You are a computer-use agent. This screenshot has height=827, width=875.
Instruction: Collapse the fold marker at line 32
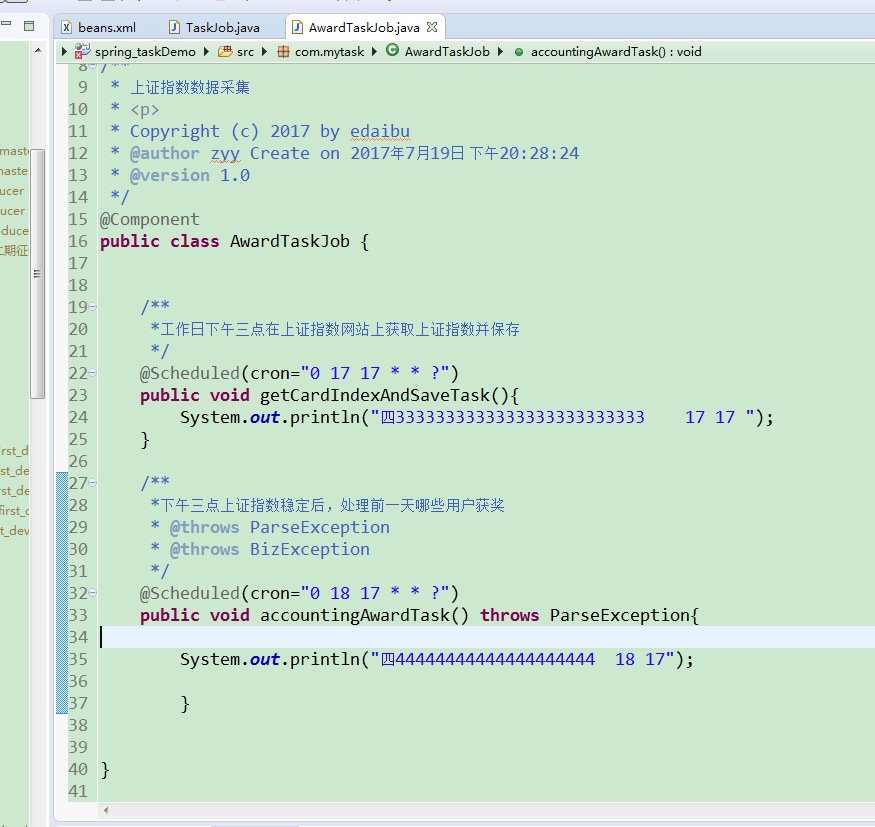pyautogui.click(x=93, y=593)
